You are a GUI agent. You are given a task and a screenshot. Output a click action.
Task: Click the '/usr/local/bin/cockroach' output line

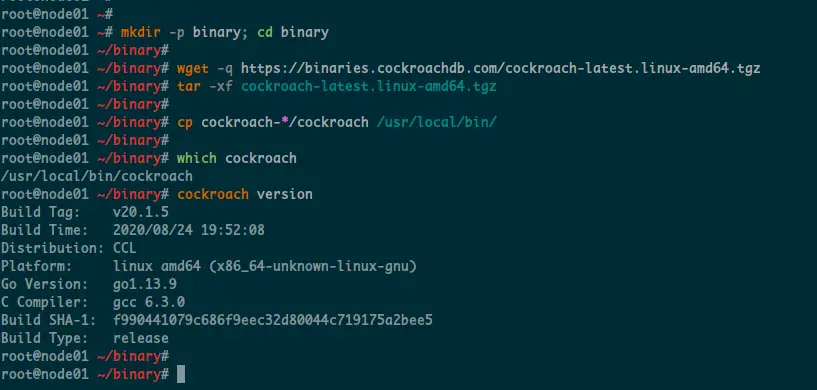click(97, 176)
